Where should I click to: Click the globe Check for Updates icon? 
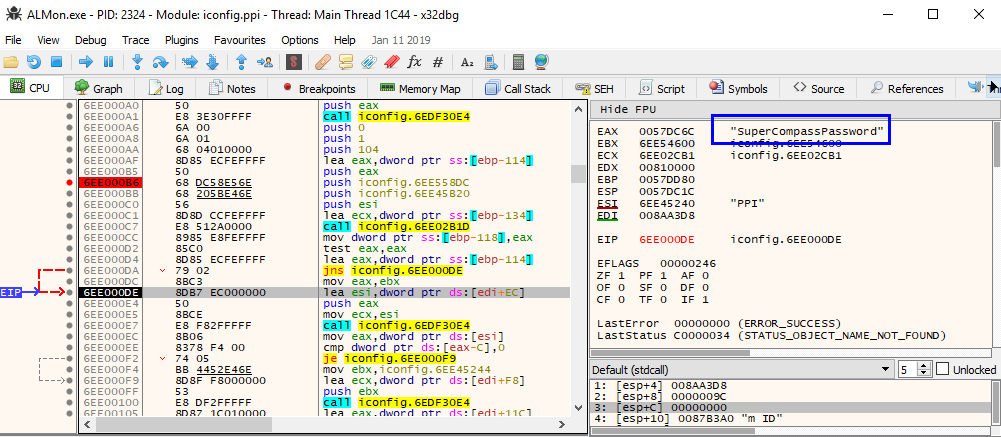pyautogui.click(x=541, y=62)
